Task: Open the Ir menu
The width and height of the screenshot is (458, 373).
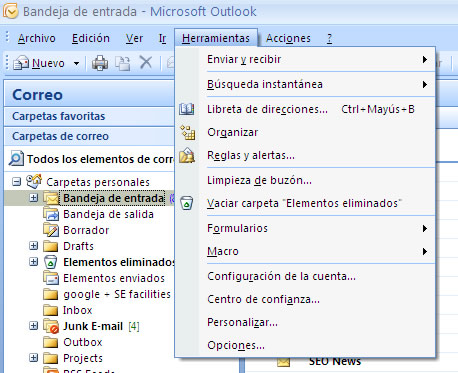Action: tap(162, 38)
